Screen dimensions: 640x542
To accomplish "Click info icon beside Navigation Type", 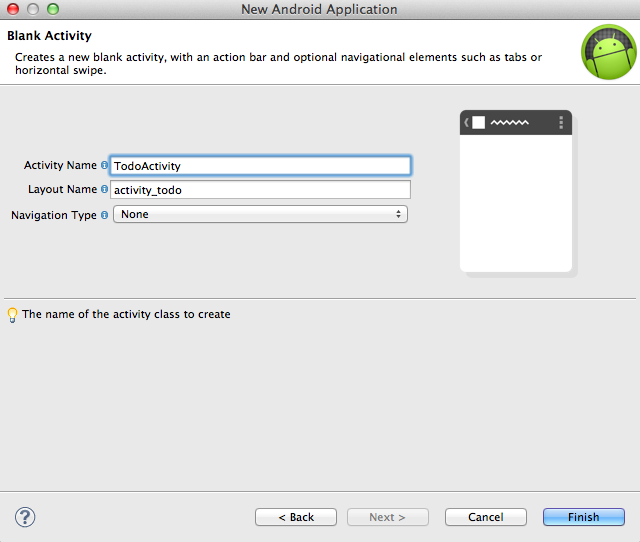I will [104, 215].
